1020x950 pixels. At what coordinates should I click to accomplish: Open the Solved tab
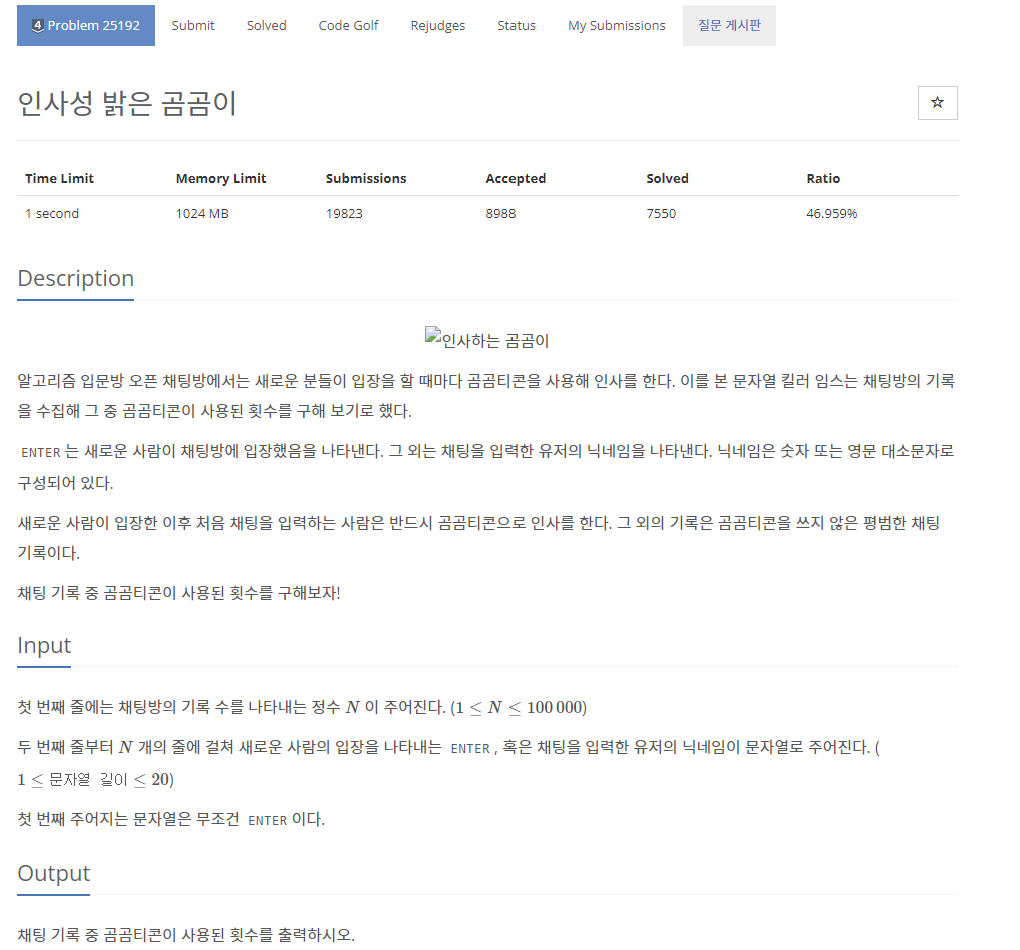coord(266,25)
